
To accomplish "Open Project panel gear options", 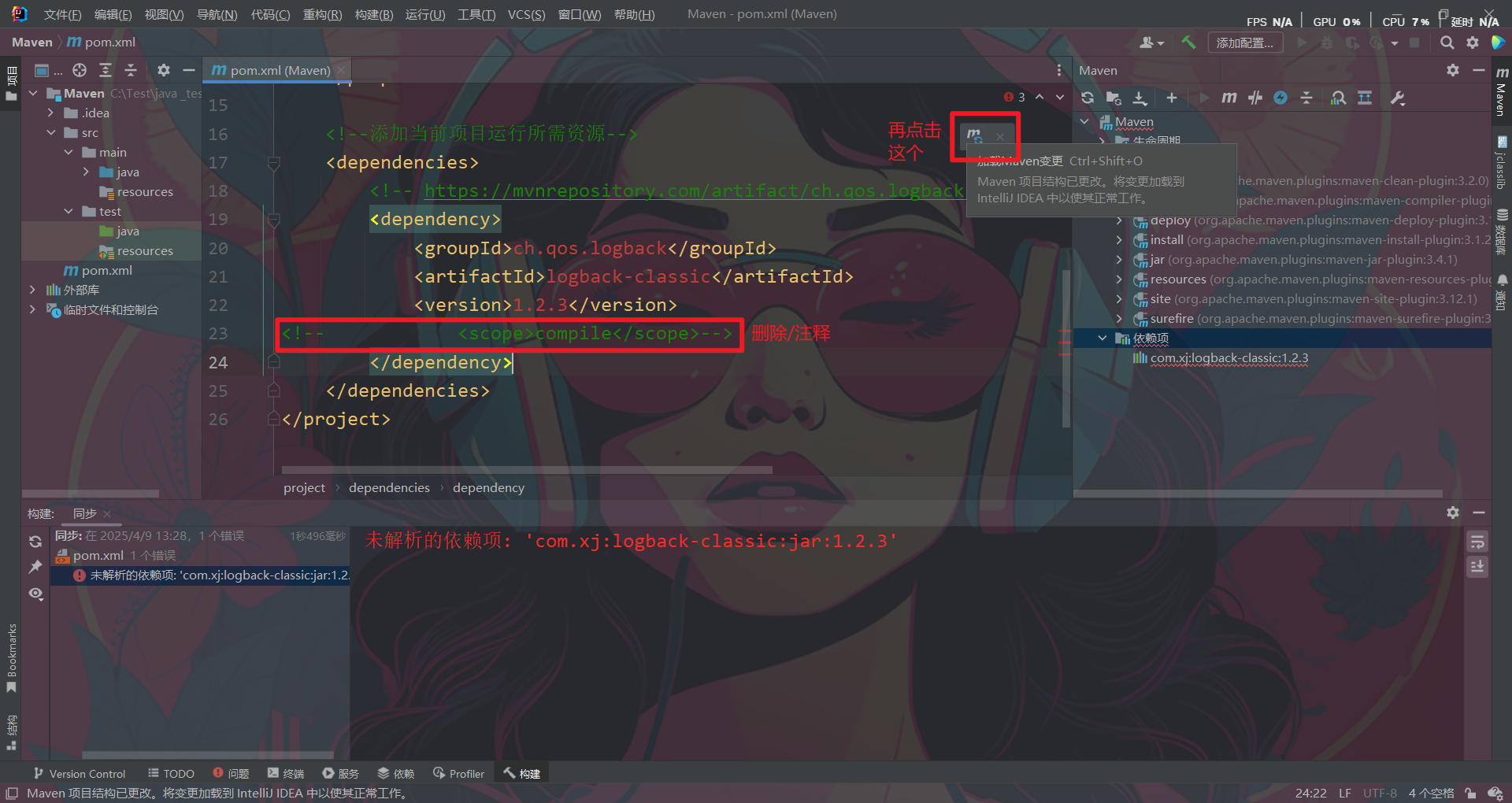I will pos(163,70).
